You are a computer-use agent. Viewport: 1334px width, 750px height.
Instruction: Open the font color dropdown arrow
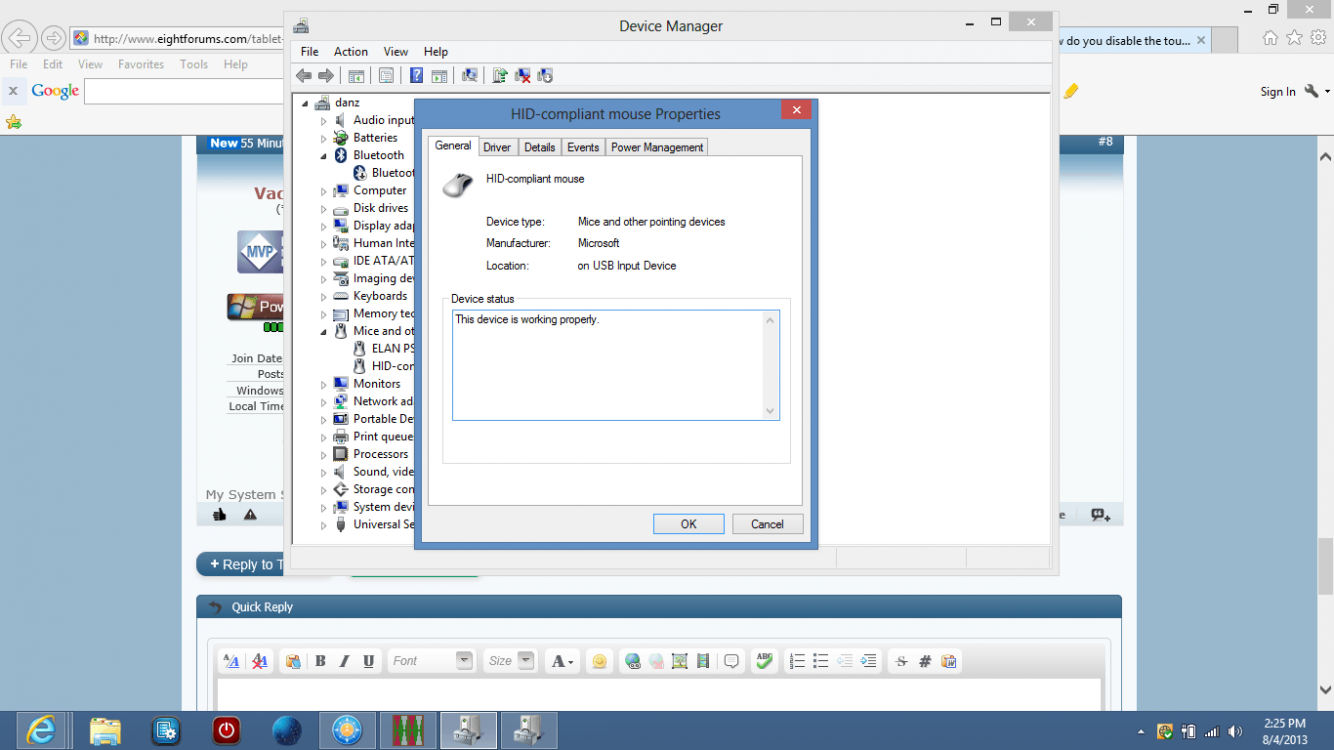[x=571, y=662]
